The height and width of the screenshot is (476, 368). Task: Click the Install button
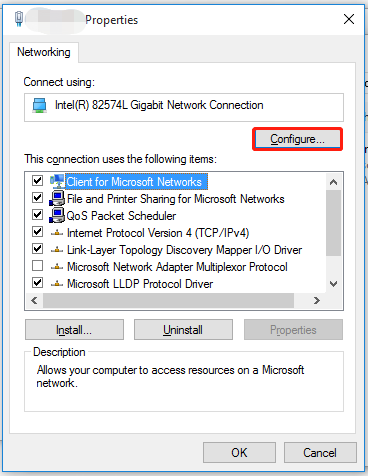click(74, 330)
